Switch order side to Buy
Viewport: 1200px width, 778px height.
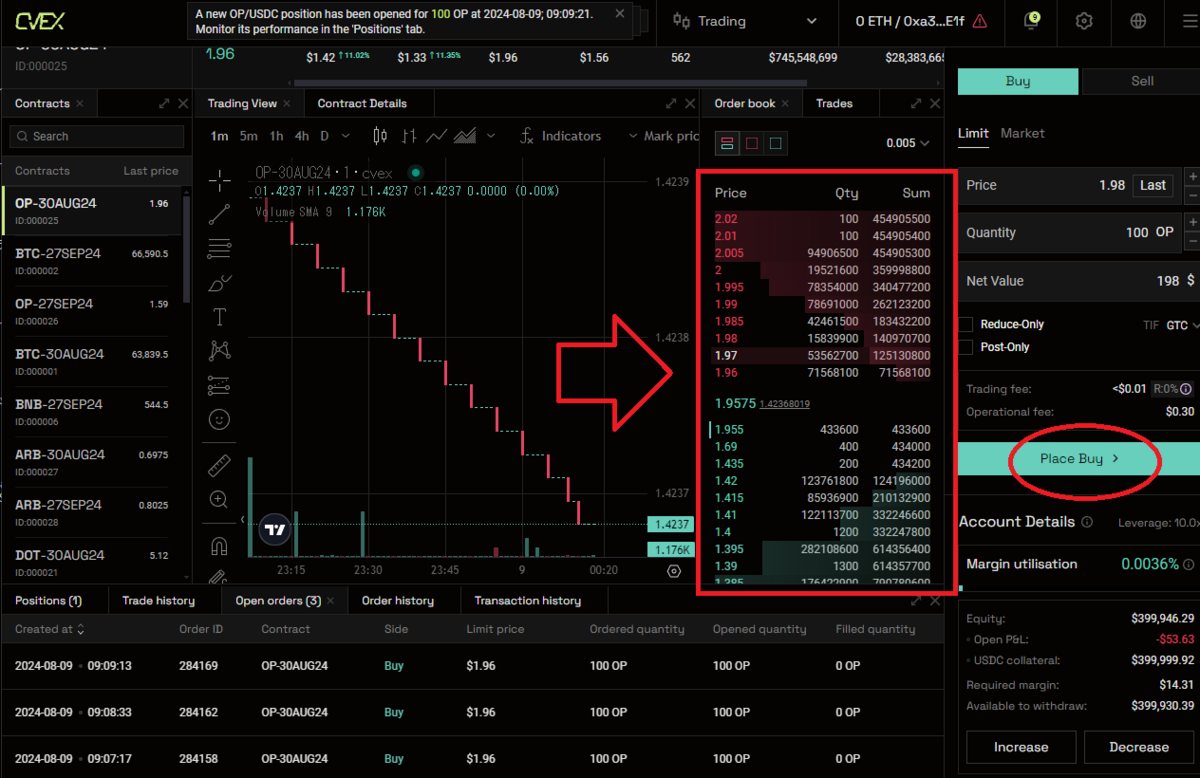click(x=1018, y=81)
